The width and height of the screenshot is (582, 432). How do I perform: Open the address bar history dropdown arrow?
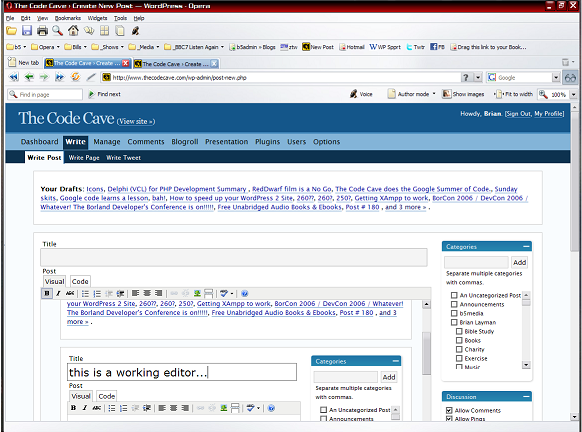478,78
